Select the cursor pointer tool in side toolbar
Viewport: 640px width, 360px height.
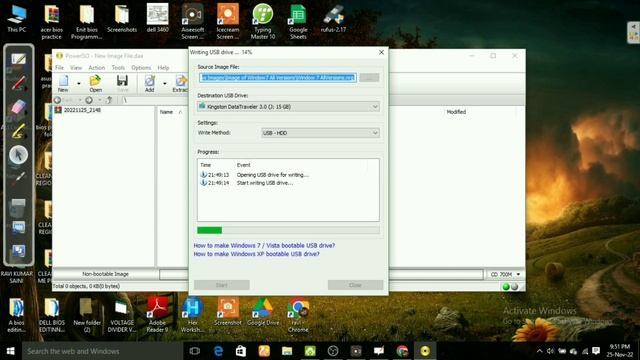[x=18, y=155]
